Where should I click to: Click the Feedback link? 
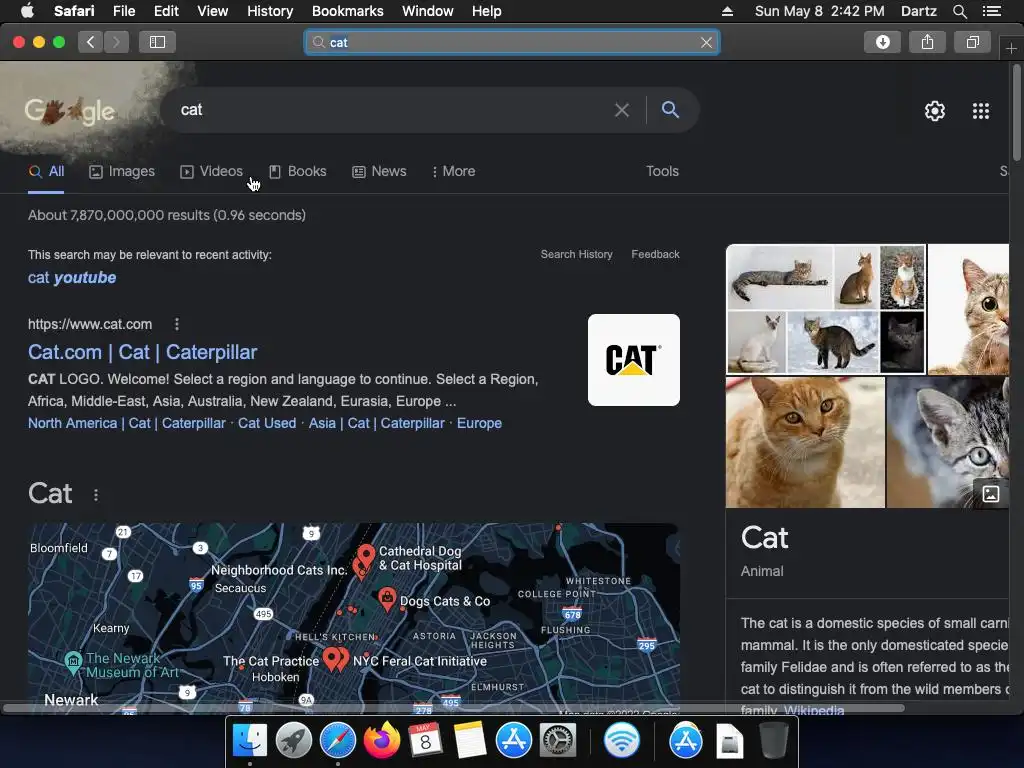pyautogui.click(x=655, y=255)
